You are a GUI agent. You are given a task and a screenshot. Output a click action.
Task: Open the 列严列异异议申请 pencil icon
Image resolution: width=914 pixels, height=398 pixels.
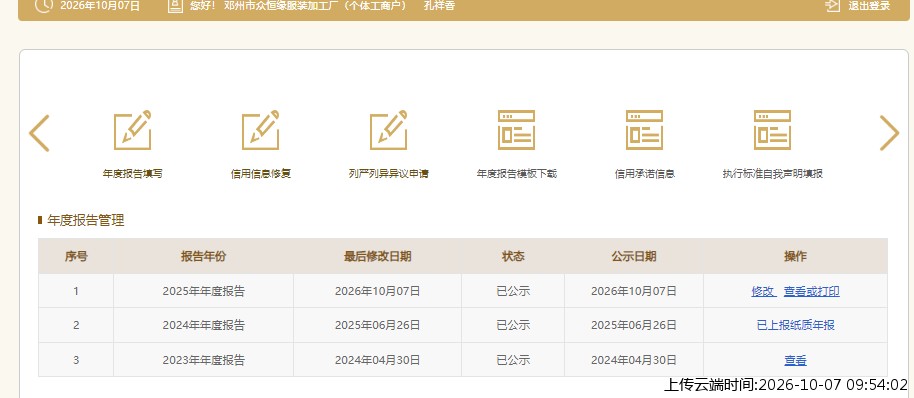(x=388, y=130)
